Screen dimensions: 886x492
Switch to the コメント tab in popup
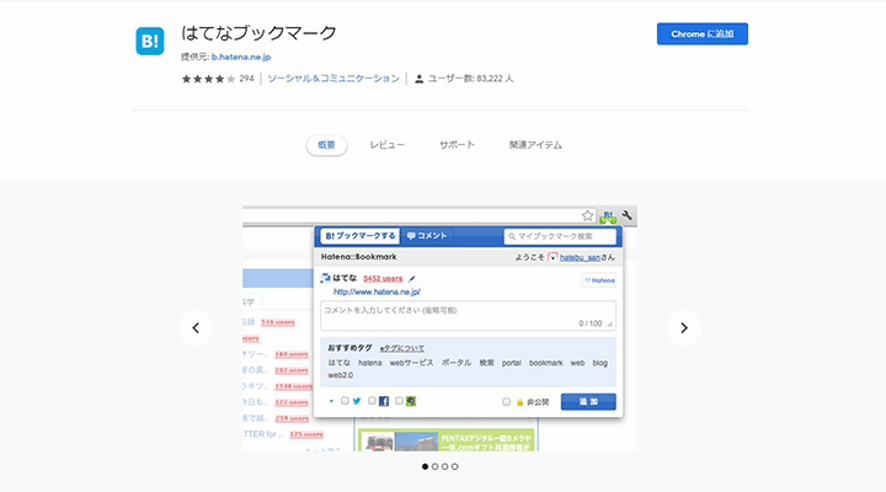(427, 236)
